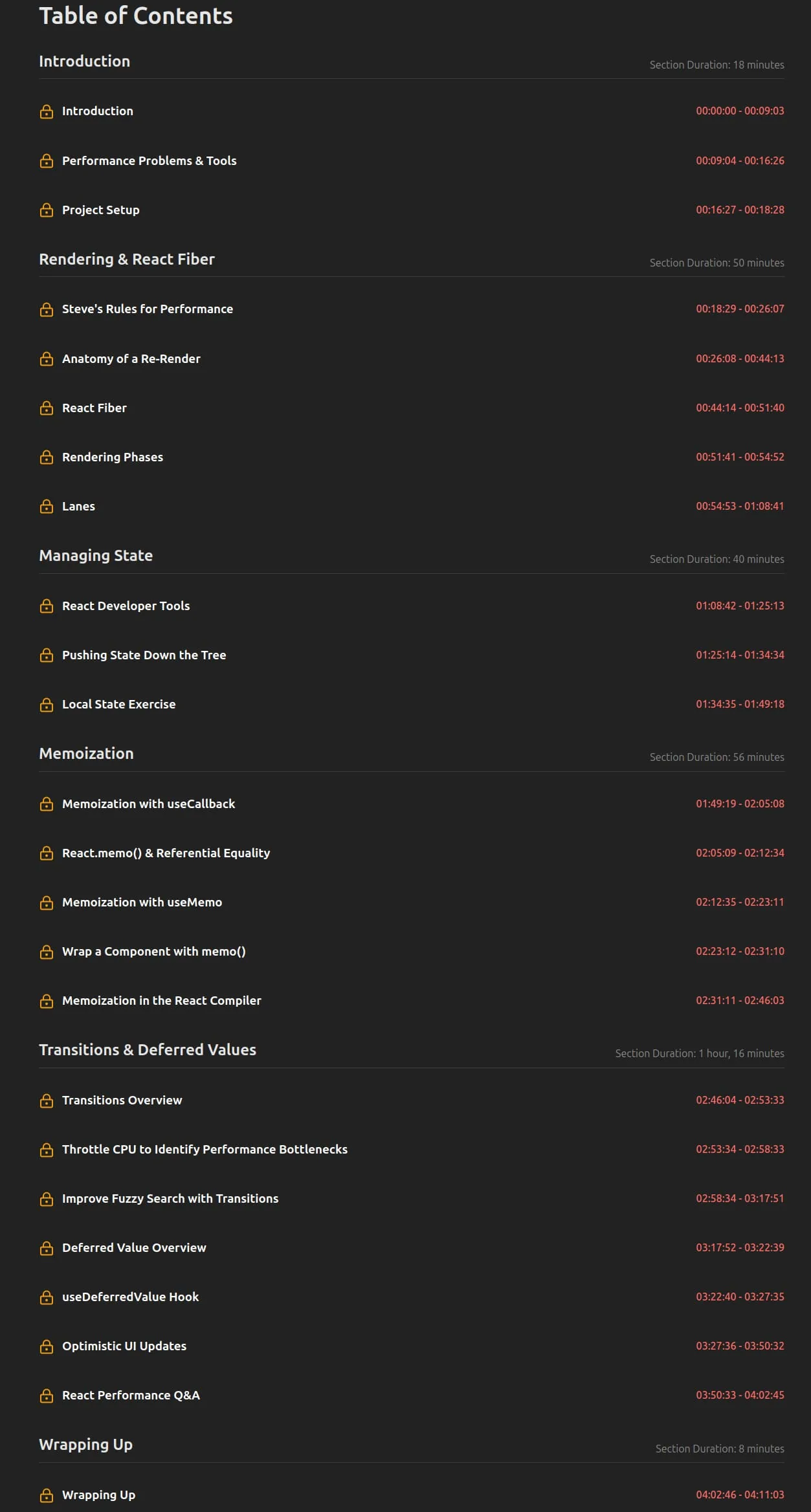The height and width of the screenshot is (1512, 811).
Task: Click the lock icon beside Local State Exercise
Action: (47, 705)
